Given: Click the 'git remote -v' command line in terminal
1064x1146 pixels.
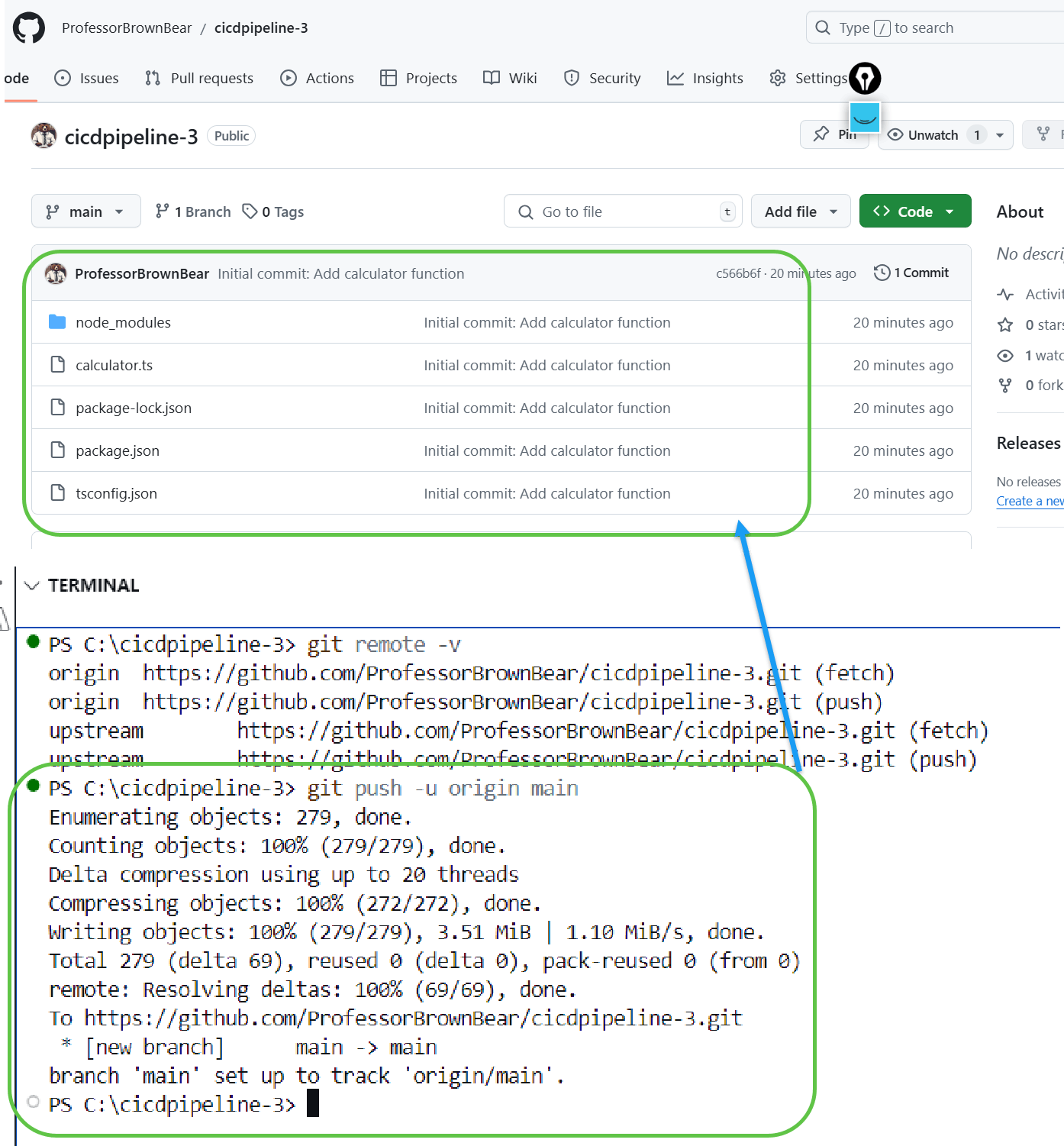Looking at the screenshot, I should click(255, 645).
